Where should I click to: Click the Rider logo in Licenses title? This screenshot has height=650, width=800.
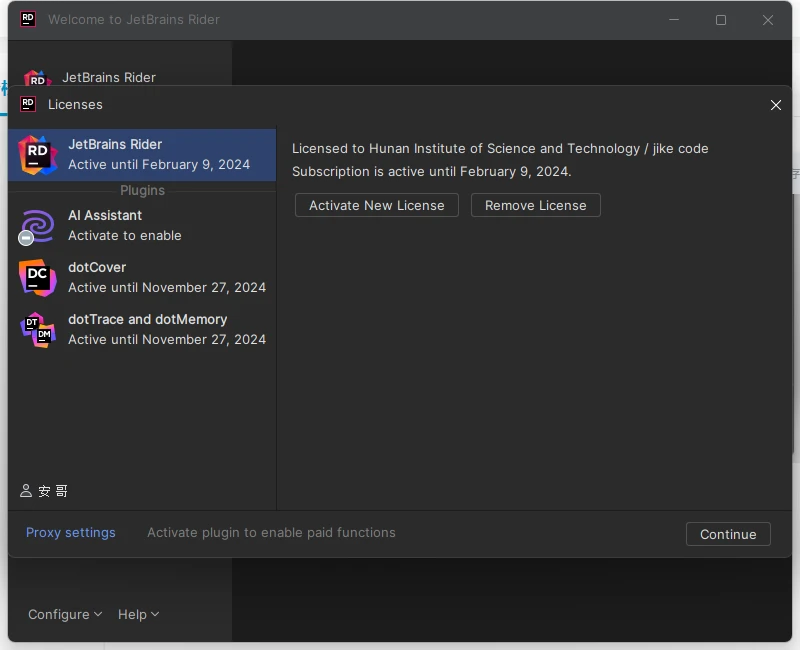28,104
